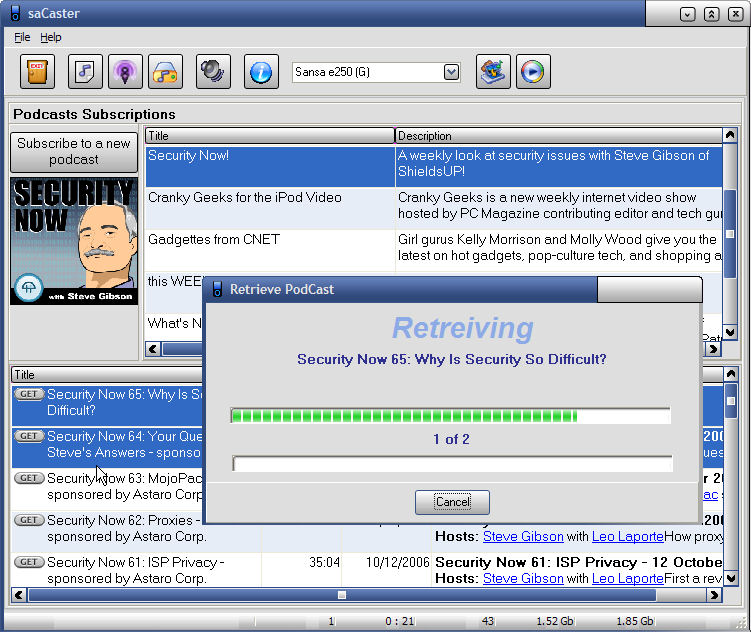Click subscriptions list scroll up arrow
Image resolution: width=751 pixels, height=632 pixels.
click(730, 135)
